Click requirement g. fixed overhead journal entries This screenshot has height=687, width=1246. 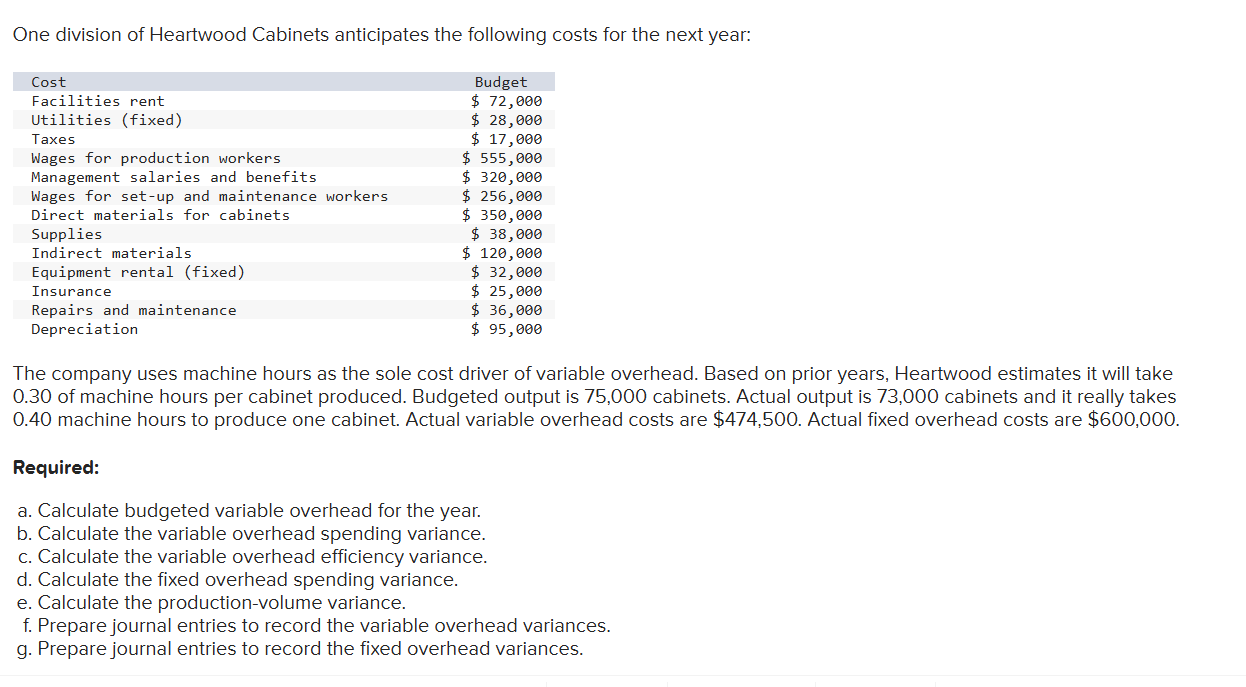[298, 649]
